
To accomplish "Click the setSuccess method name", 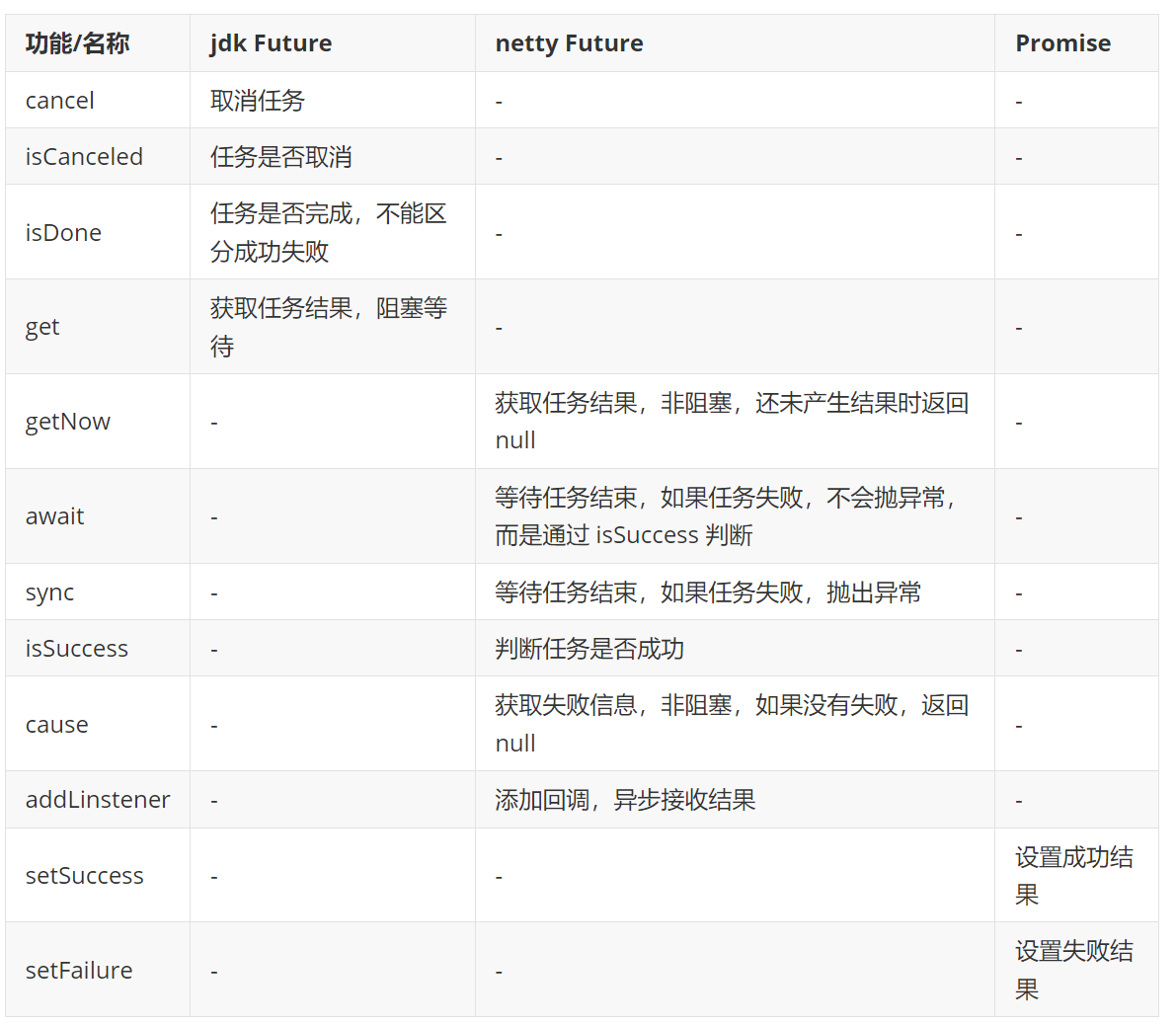I will pos(85,876).
